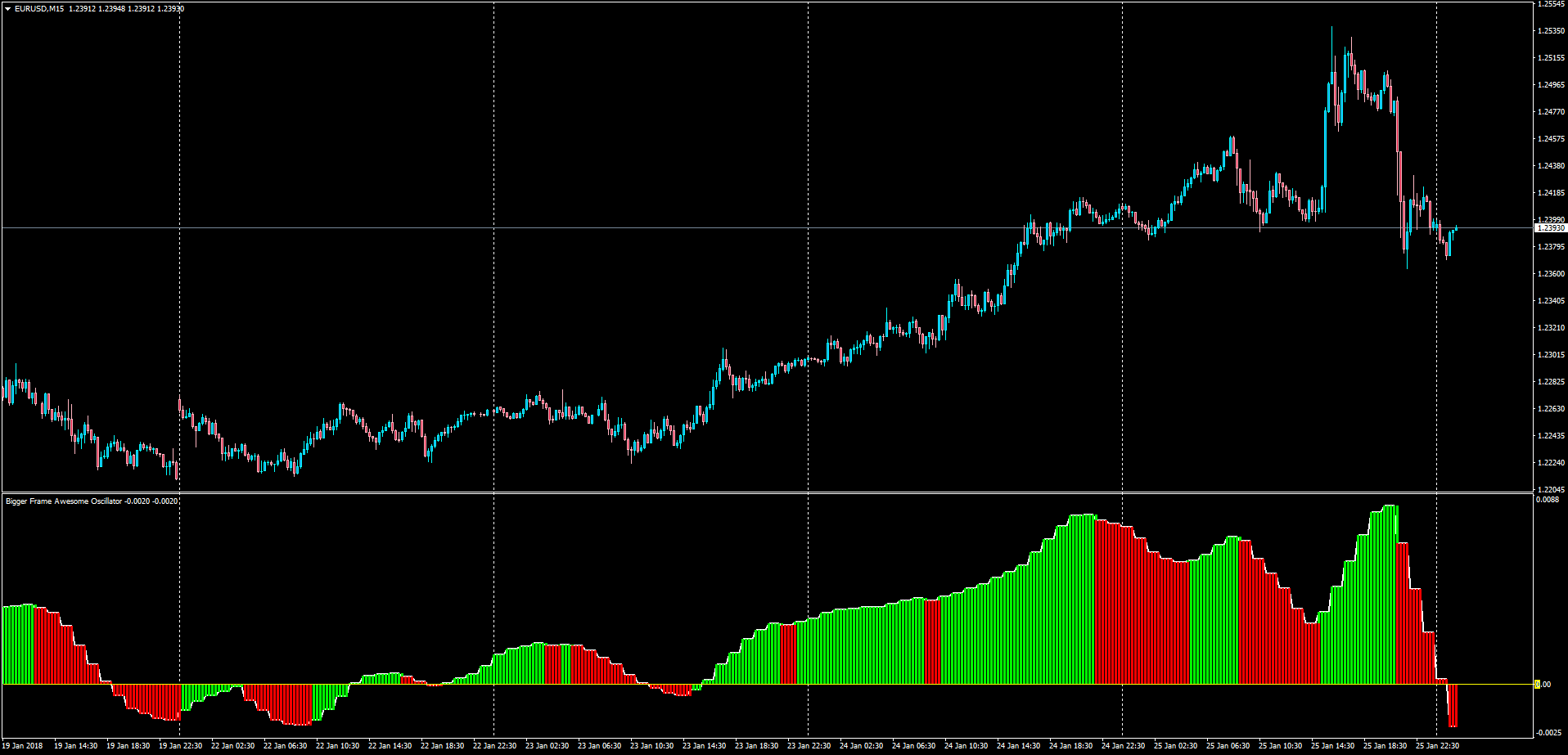
Task: Click the oscillator scale value 0.0088
Action: point(1548,500)
